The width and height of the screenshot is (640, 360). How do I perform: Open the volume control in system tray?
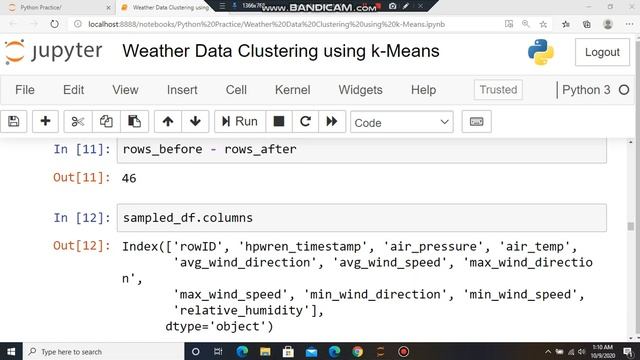[x=582, y=351]
